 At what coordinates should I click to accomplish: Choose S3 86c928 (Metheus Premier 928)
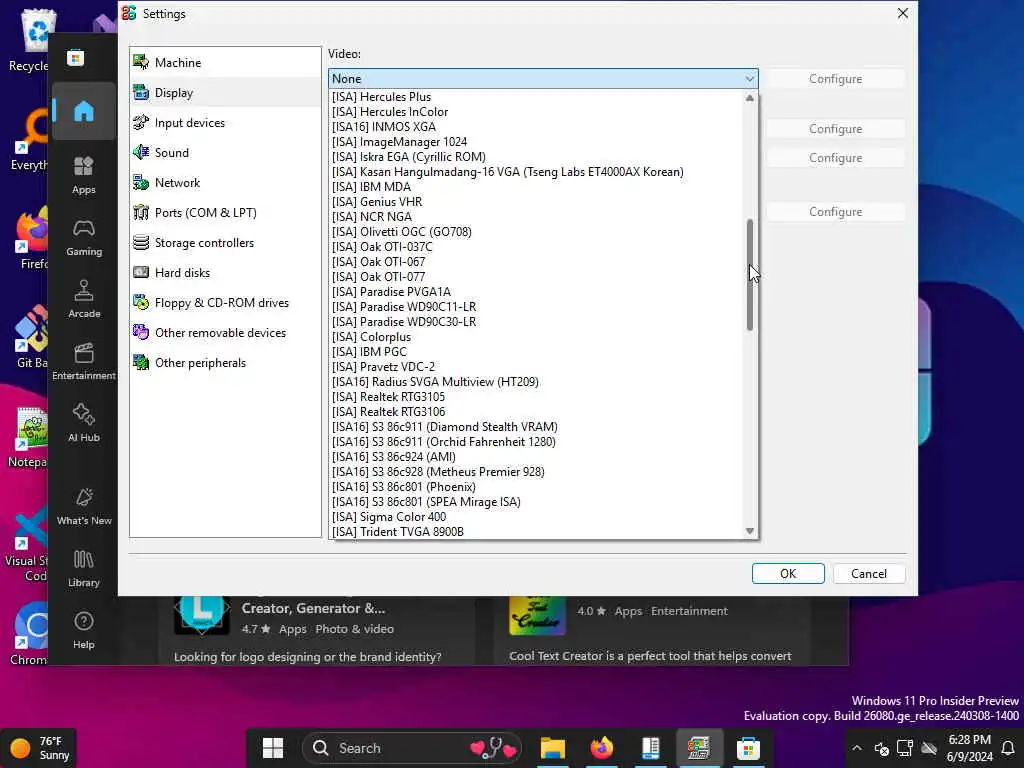pos(536,472)
